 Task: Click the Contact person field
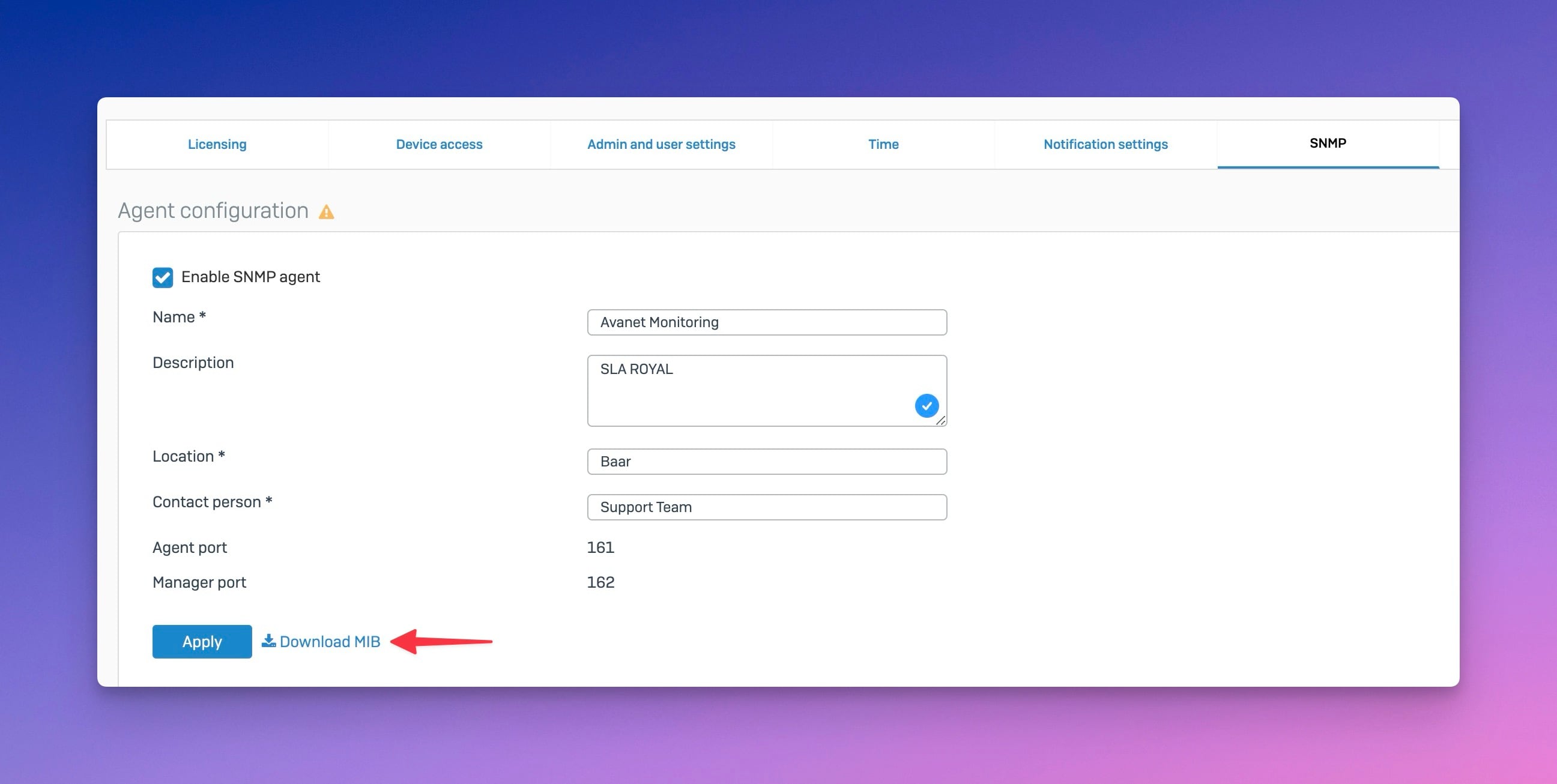(766, 507)
